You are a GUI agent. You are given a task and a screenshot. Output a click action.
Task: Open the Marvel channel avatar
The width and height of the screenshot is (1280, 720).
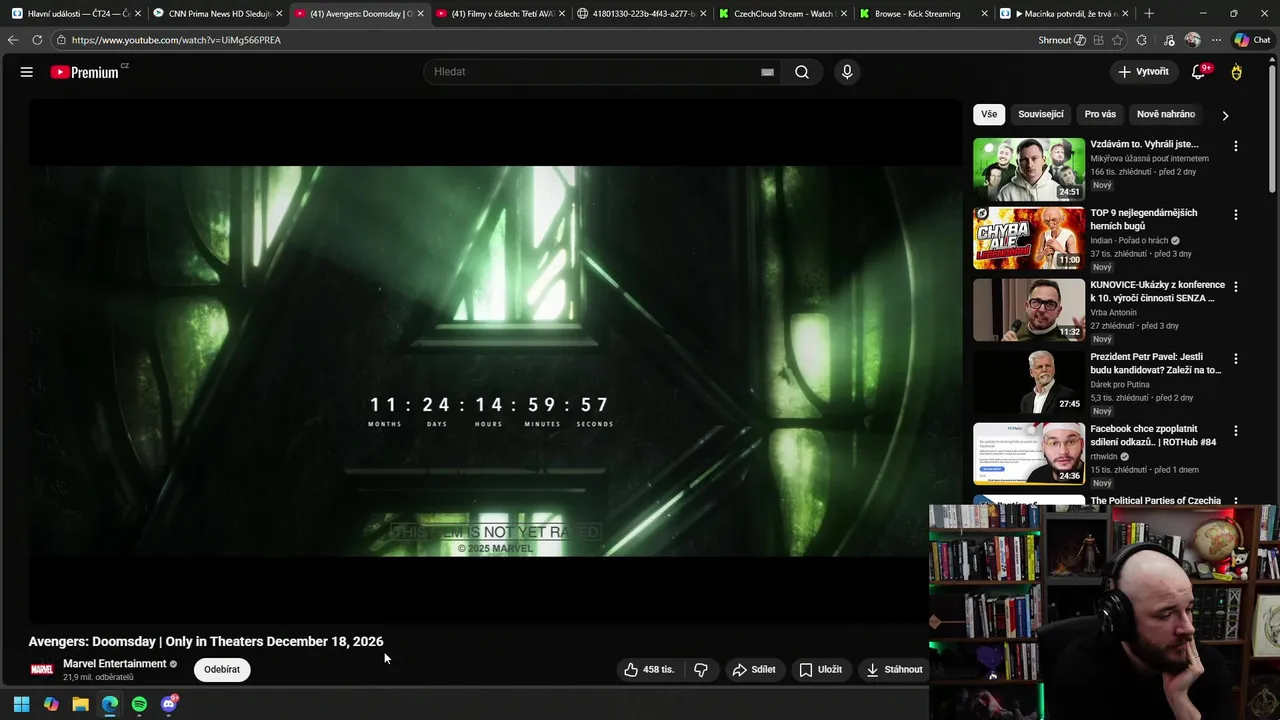[42, 670]
